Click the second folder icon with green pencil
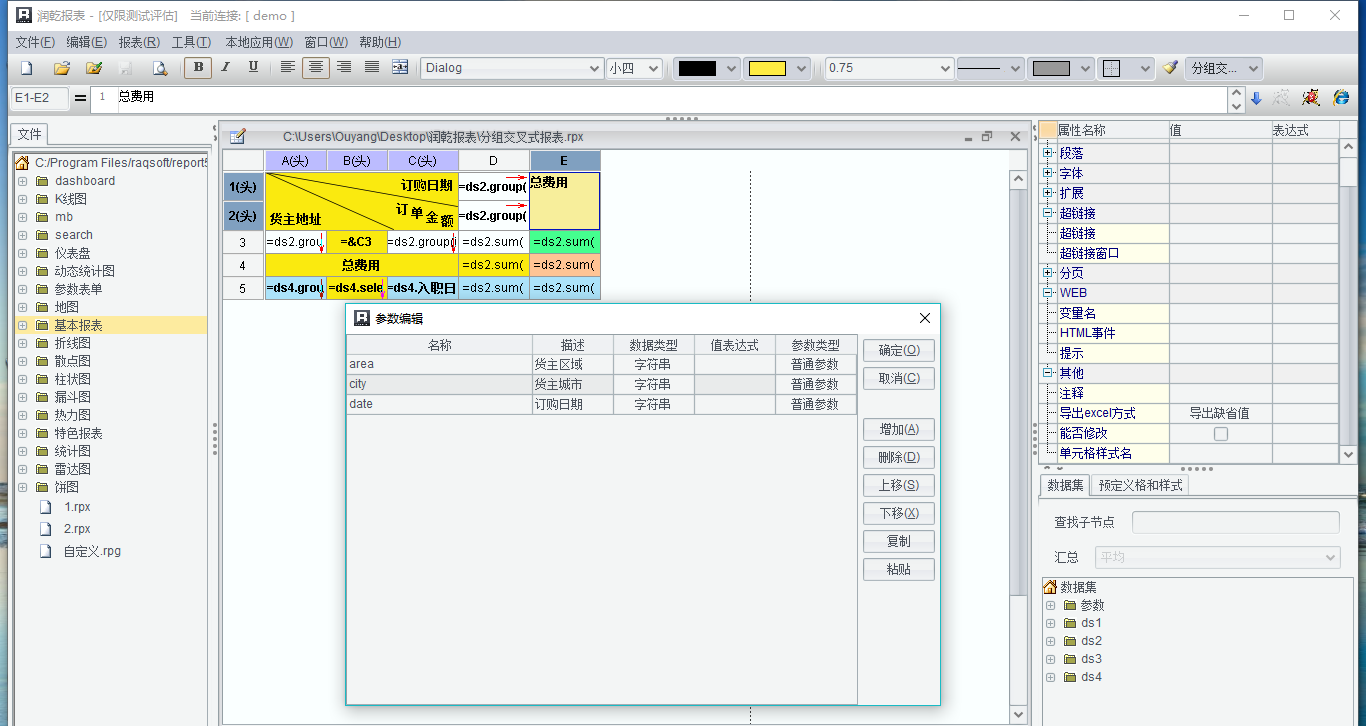 pyautogui.click(x=94, y=68)
